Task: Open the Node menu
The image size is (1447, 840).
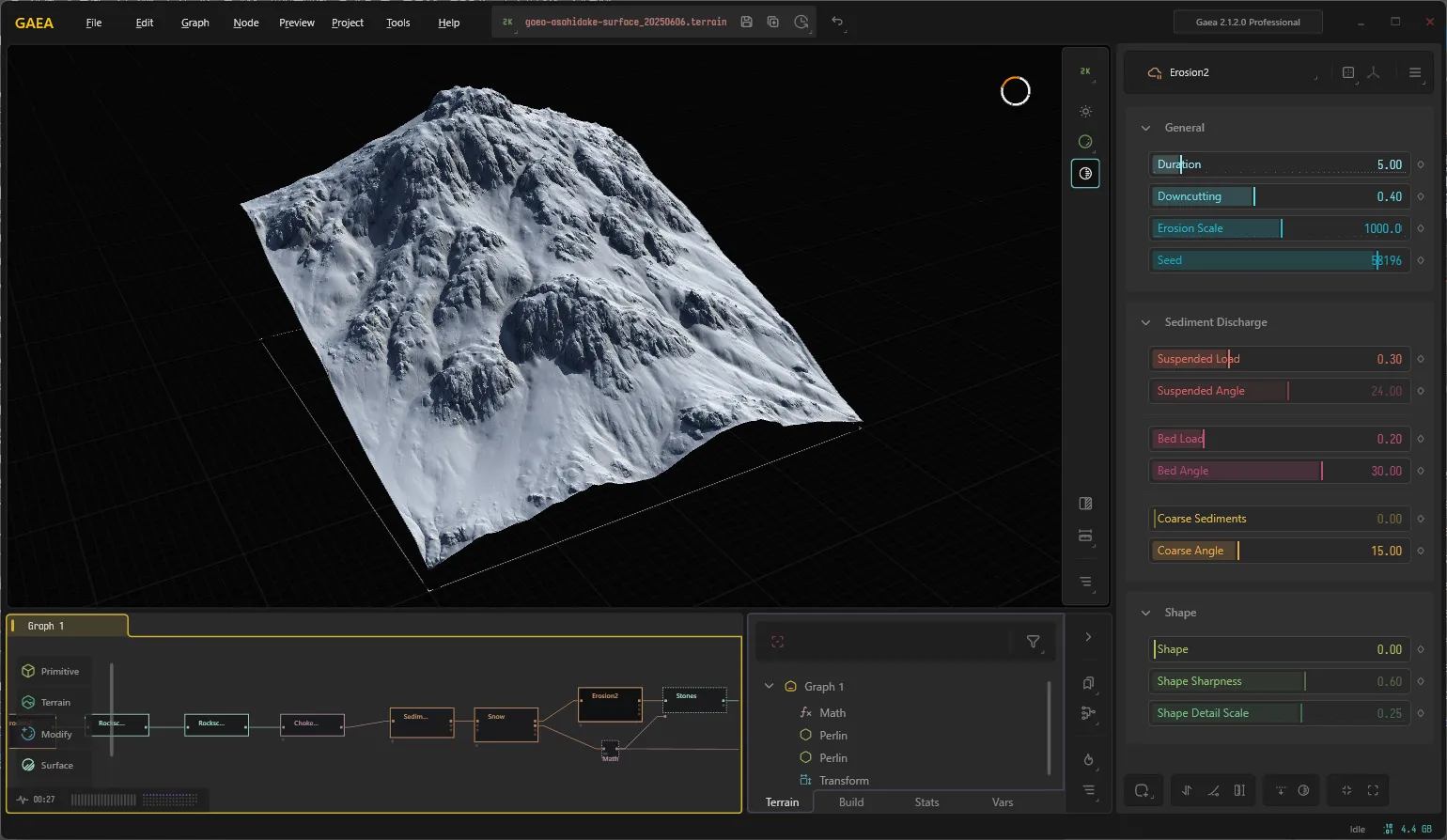Action: tap(246, 23)
